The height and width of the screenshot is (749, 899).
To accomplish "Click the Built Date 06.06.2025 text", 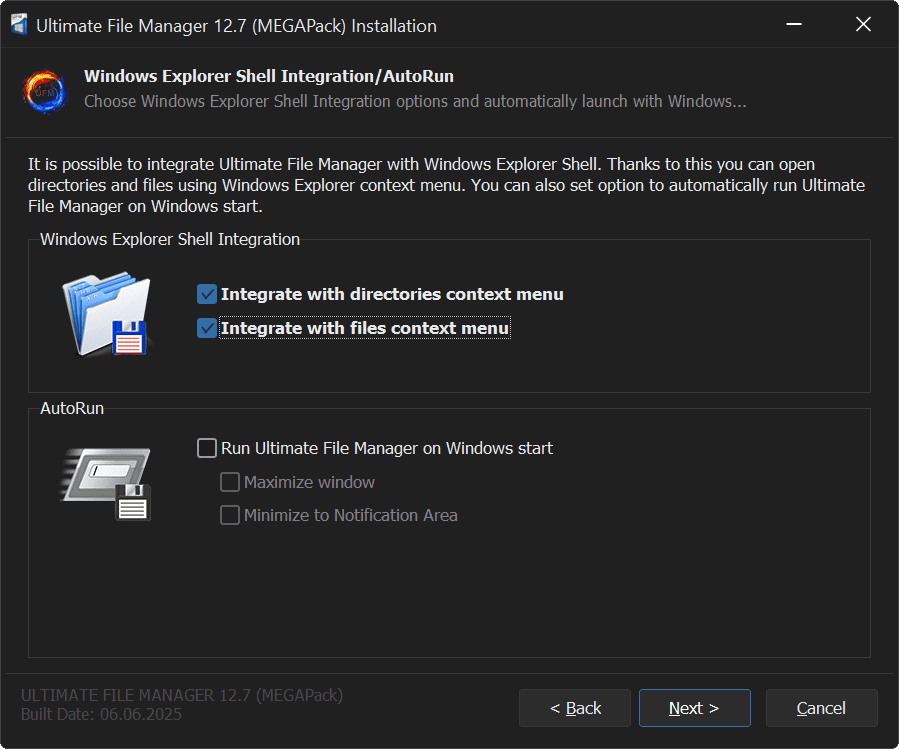I will pyautogui.click(x=101, y=714).
